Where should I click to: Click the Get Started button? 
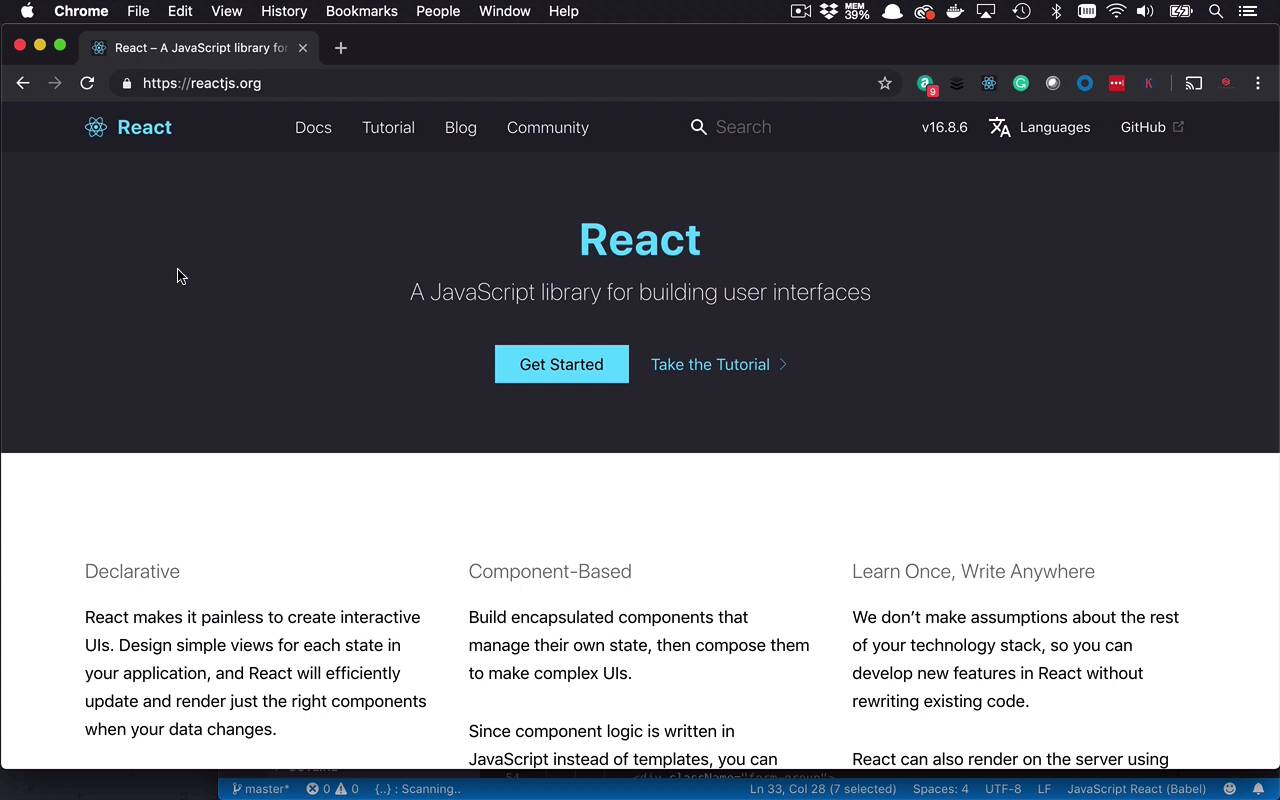point(562,364)
